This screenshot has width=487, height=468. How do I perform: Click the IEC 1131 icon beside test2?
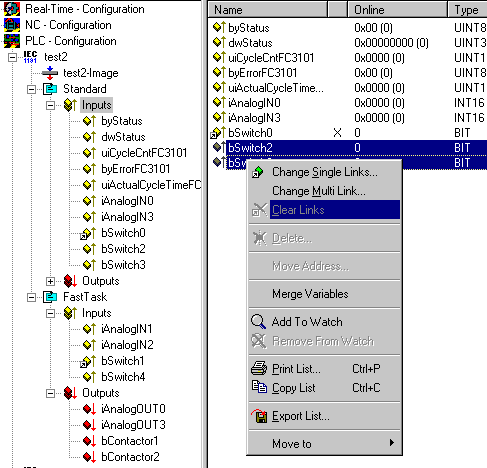[x=30, y=57]
